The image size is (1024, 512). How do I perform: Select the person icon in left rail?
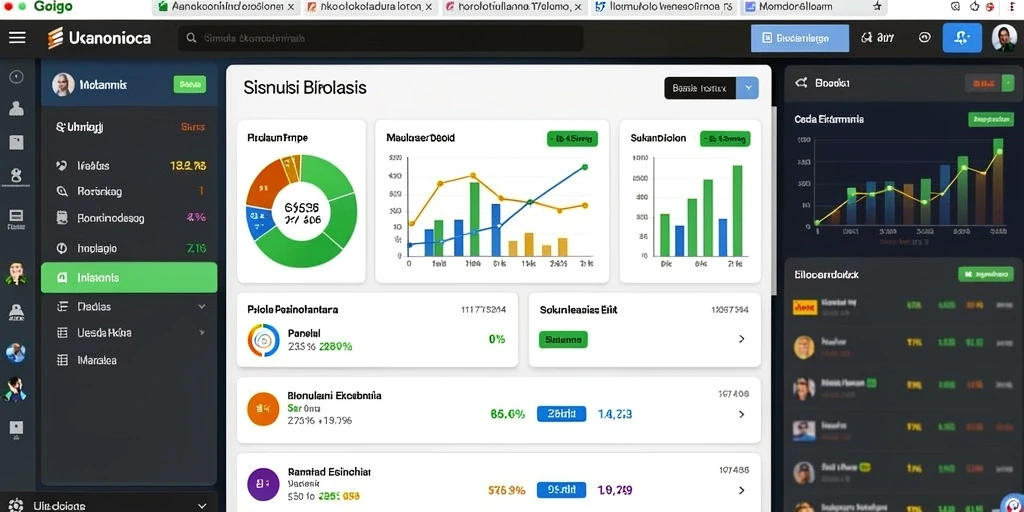(x=16, y=108)
